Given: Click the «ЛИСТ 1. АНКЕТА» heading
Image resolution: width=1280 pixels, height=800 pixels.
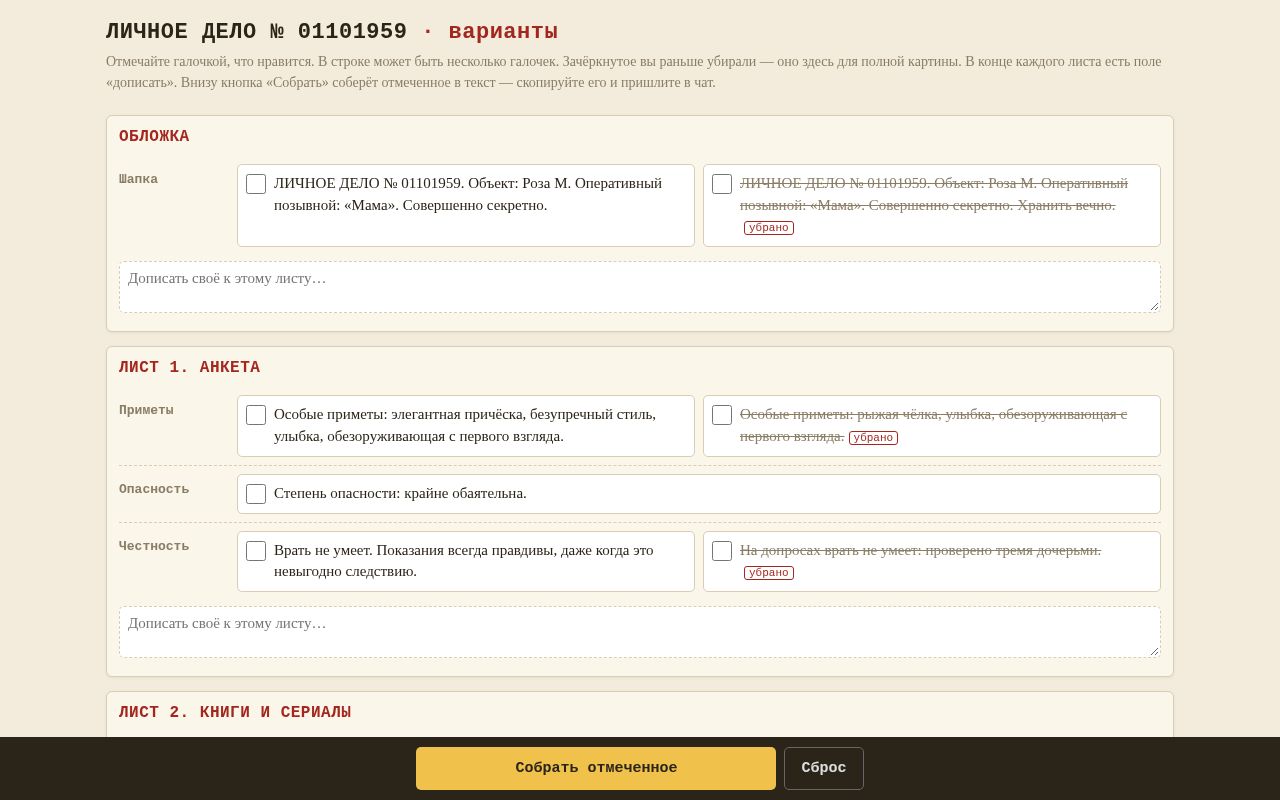Looking at the screenshot, I should pos(190,368).
